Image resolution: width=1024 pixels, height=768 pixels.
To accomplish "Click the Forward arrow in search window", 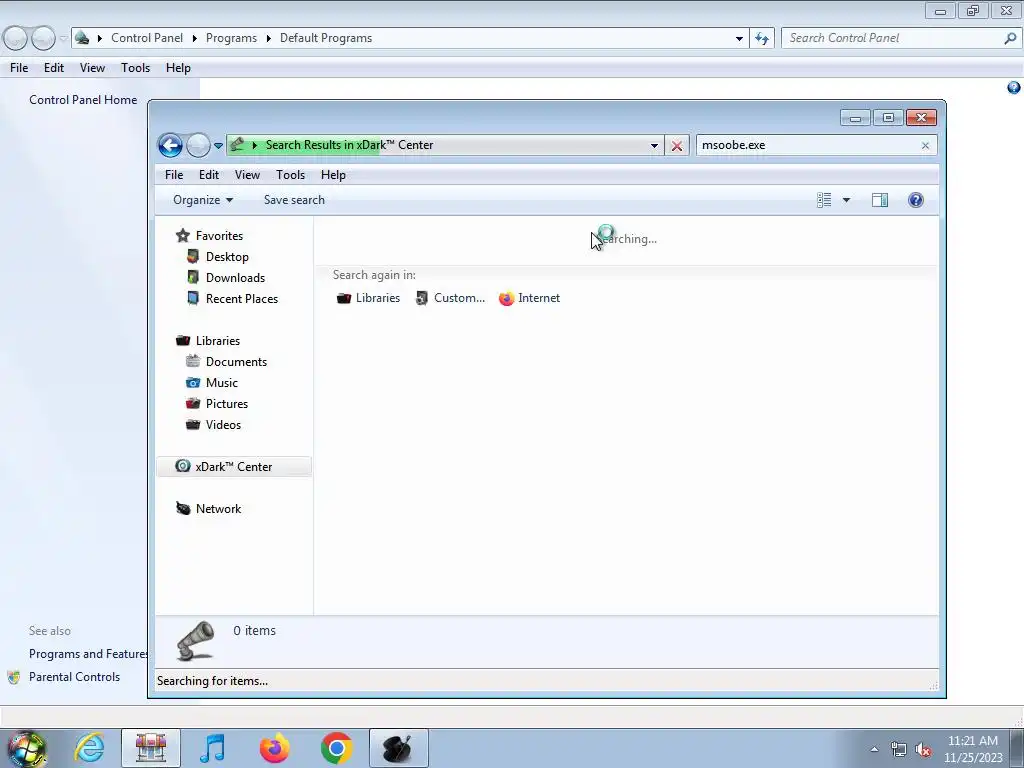I will coord(198,145).
